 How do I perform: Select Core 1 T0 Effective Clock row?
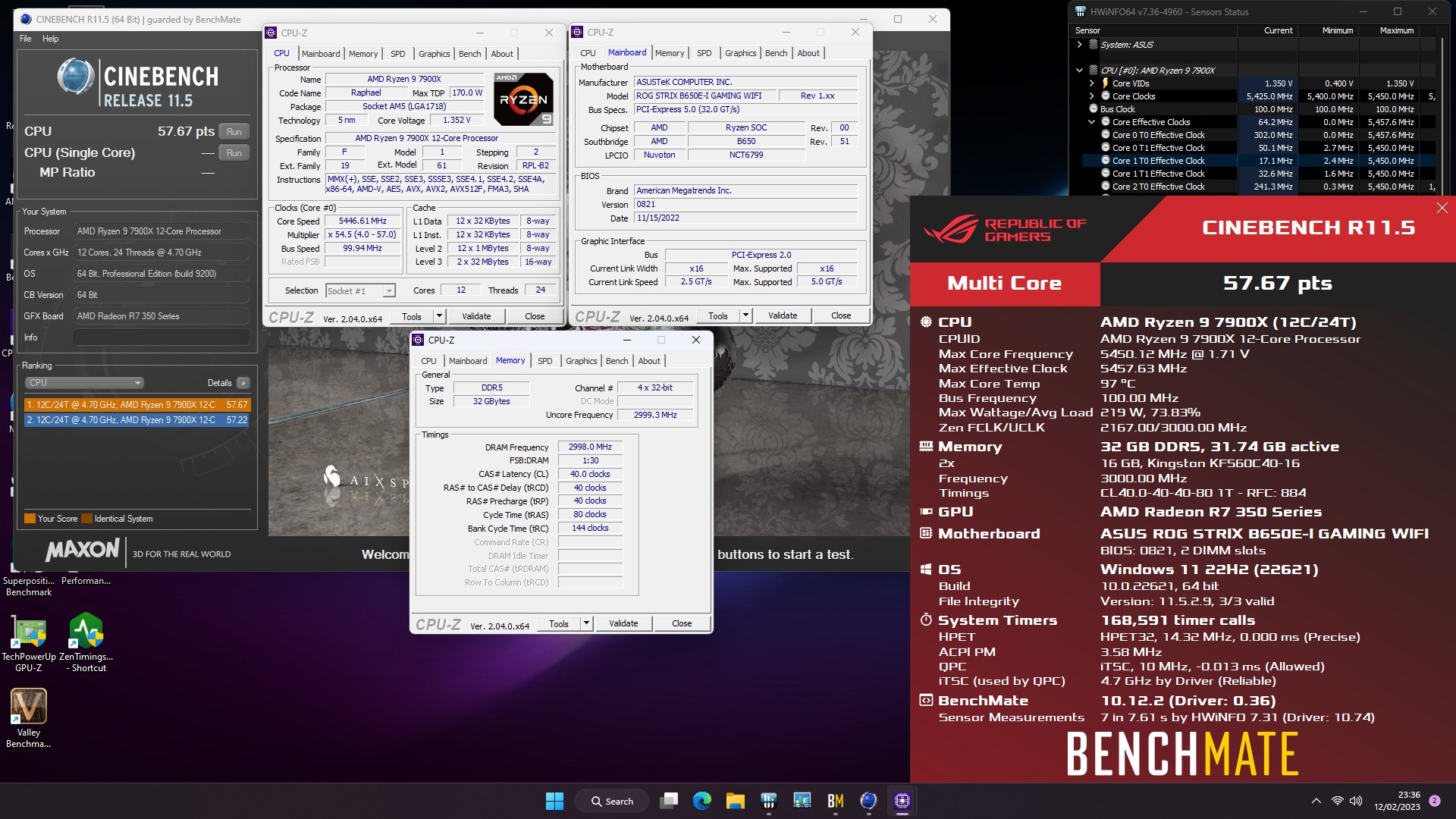tap(1259, 161)
